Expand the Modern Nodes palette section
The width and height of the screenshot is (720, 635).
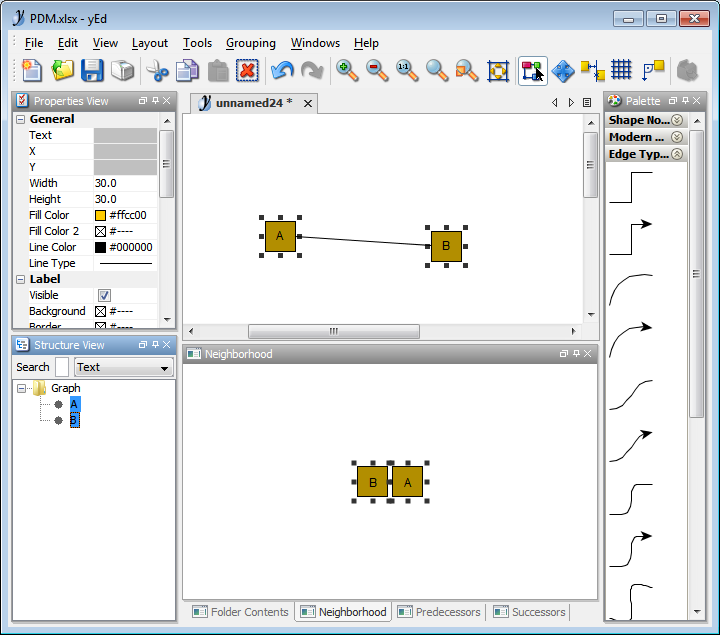(677, 137)
